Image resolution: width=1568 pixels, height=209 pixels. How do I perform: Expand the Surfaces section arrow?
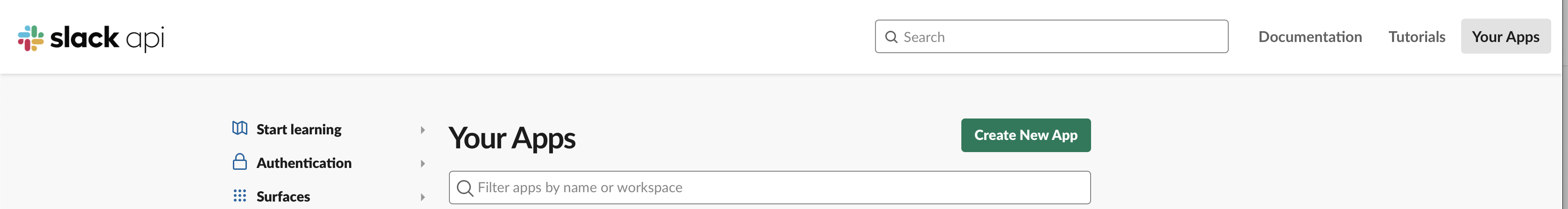pos(422,197)
